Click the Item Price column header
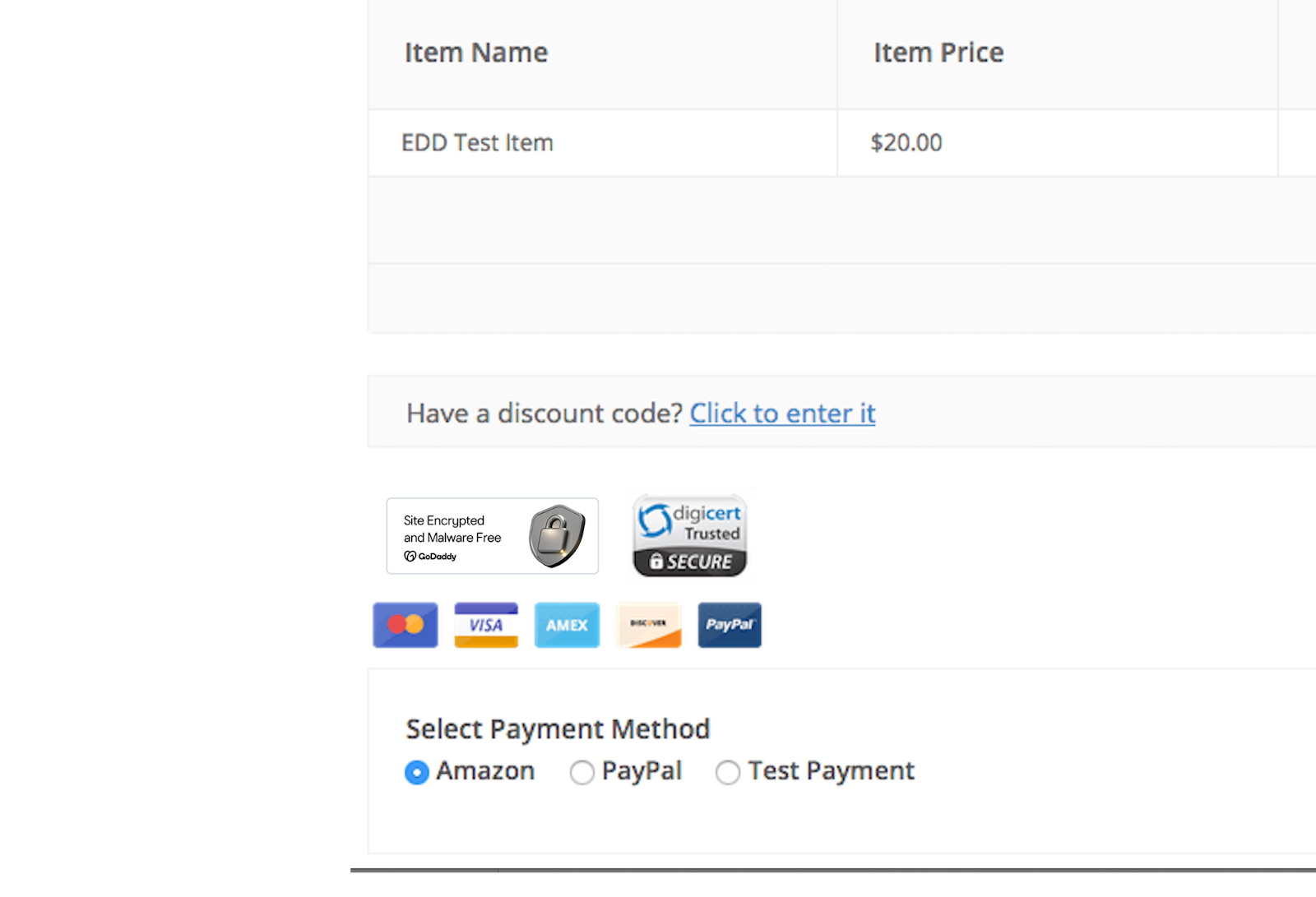This screenshot has height=897, width=1316. click(938, 52)
